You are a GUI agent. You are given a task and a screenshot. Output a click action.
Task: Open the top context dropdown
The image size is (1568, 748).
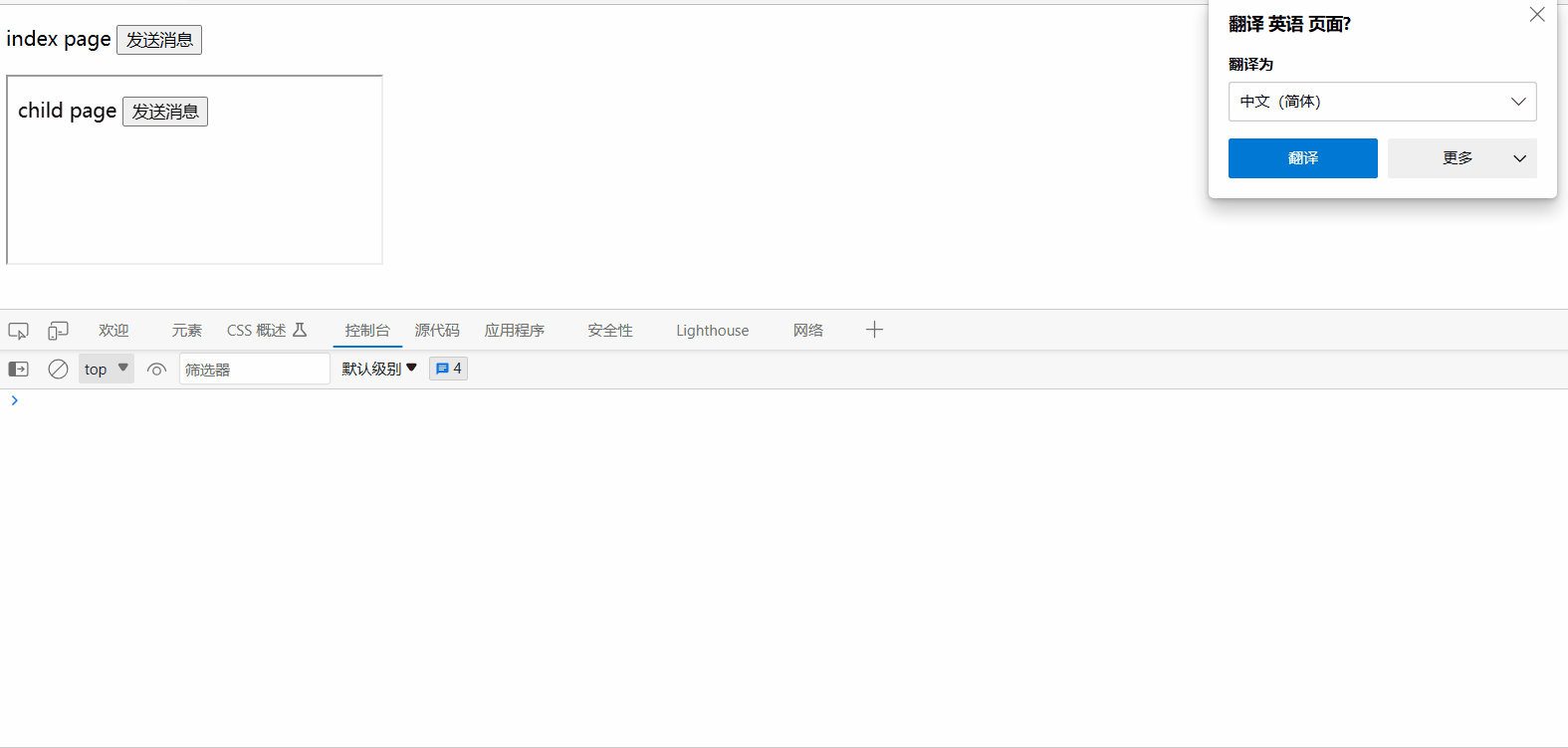pyautogui.click(x=106, y=370)
